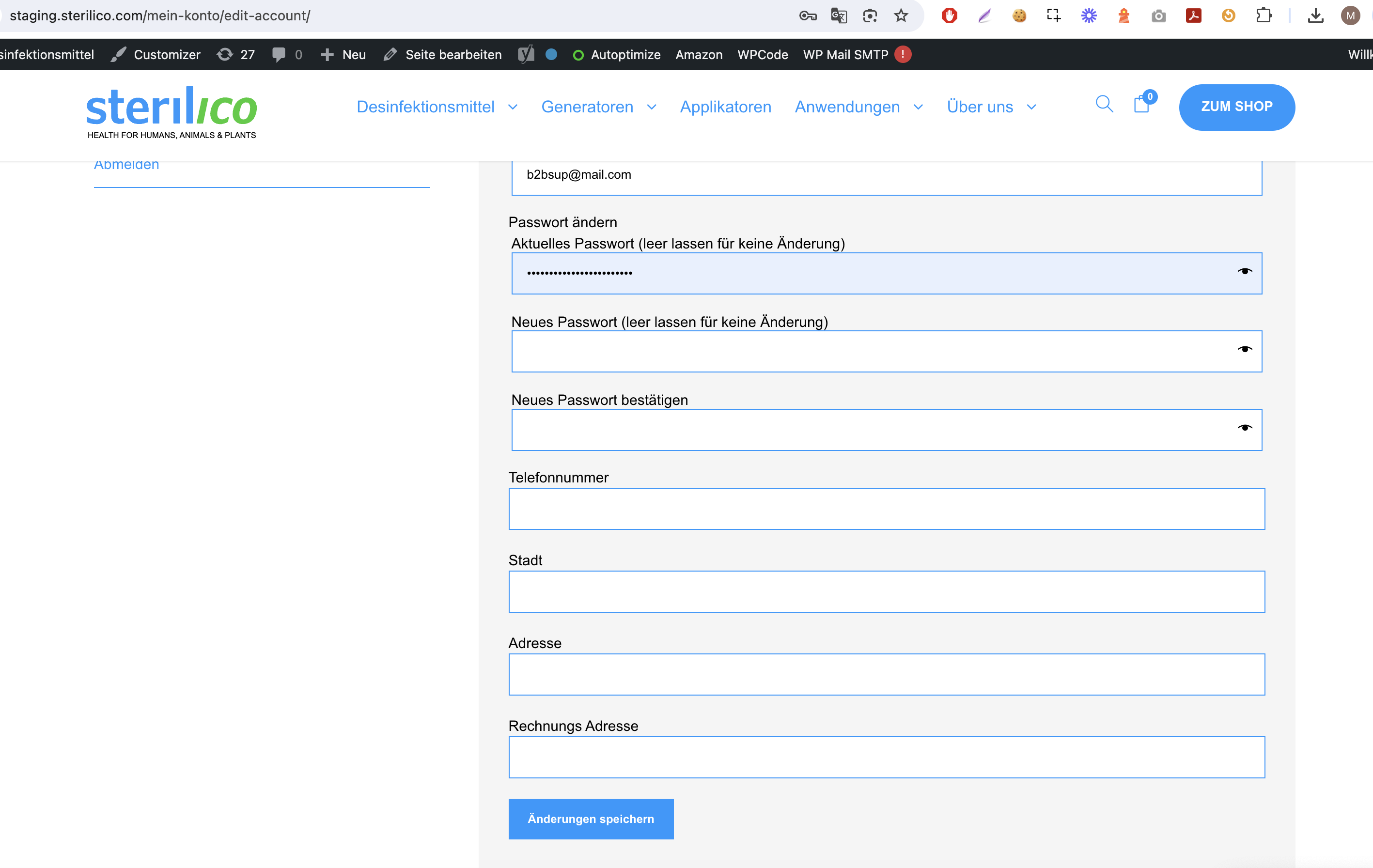1373x868 pixels.
Task: Expand the Desinfektionsmittel menu chevron
Action: coord(513,107)
